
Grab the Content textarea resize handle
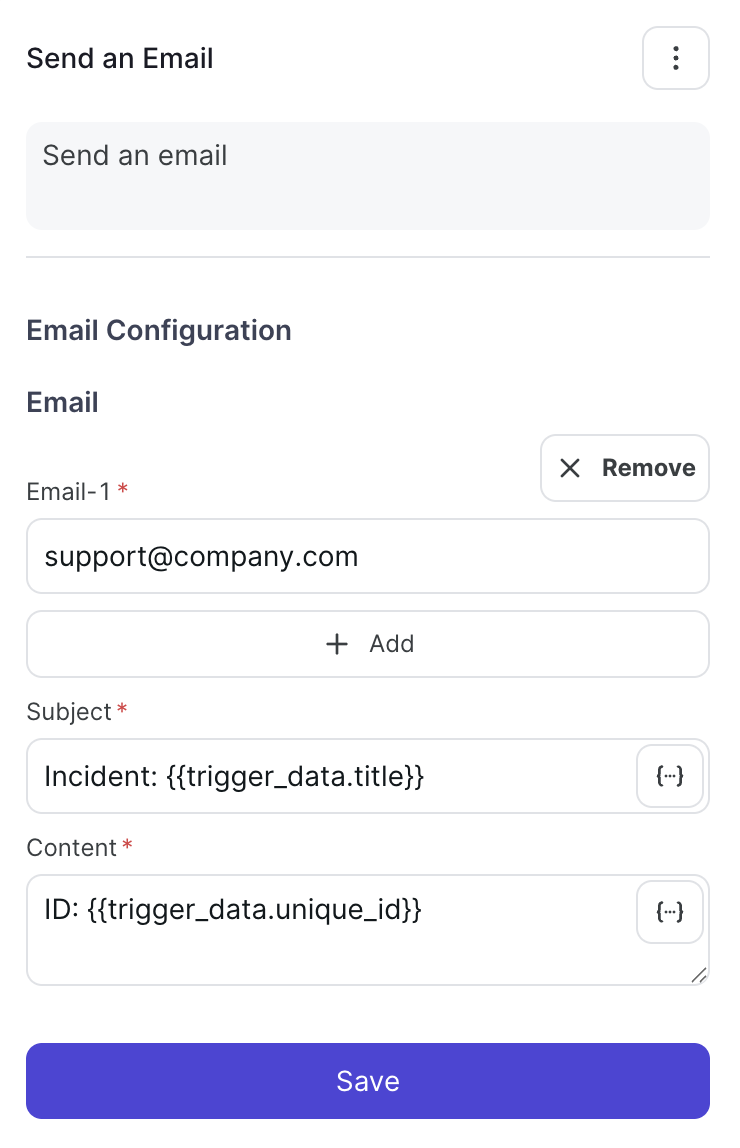(699, 974)
